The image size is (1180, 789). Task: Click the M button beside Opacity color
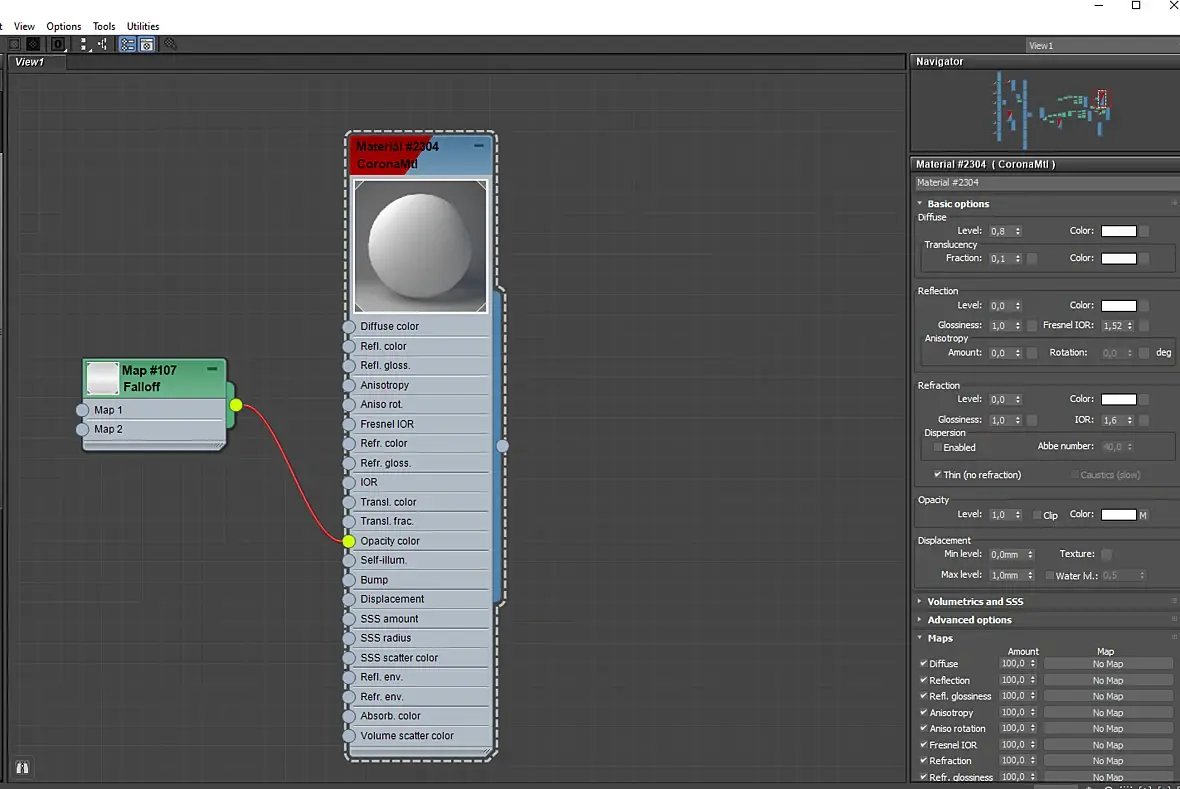click(1143, 515)
